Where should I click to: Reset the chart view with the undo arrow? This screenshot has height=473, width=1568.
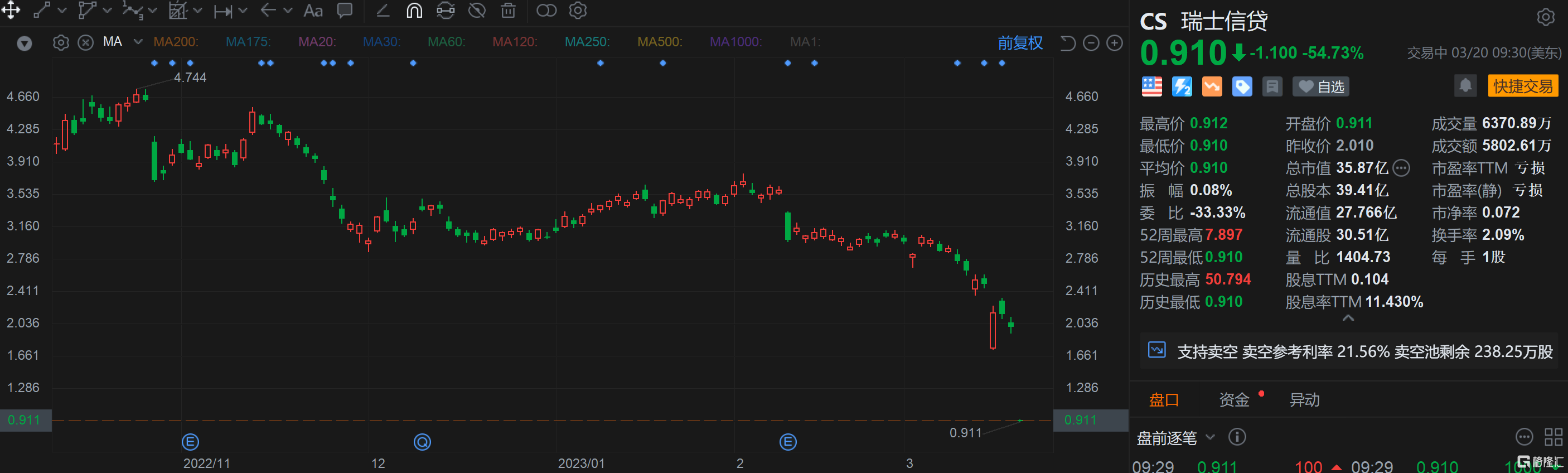[1068, 43]
